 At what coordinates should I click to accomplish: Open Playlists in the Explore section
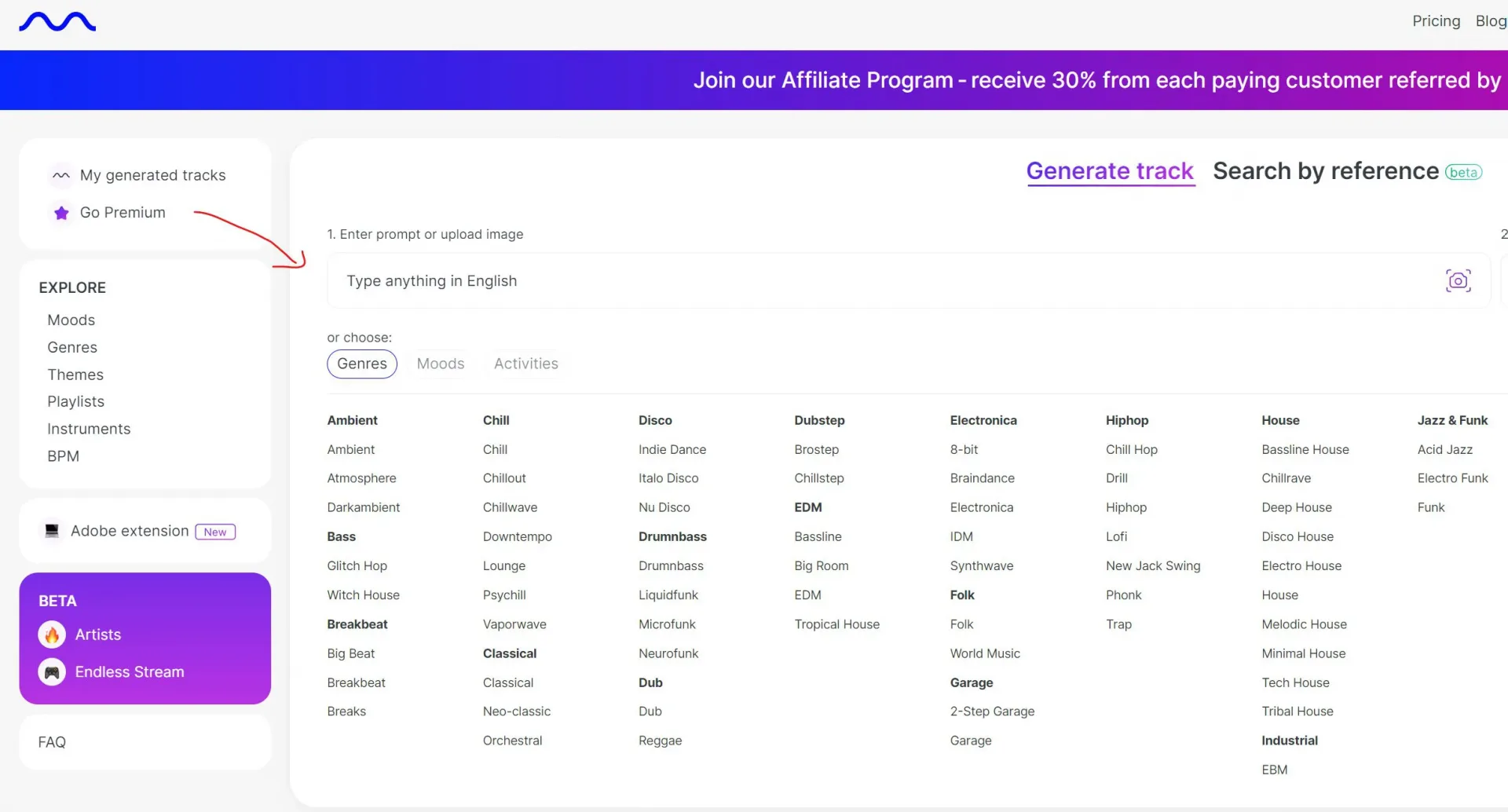click(x=75, y=401)
